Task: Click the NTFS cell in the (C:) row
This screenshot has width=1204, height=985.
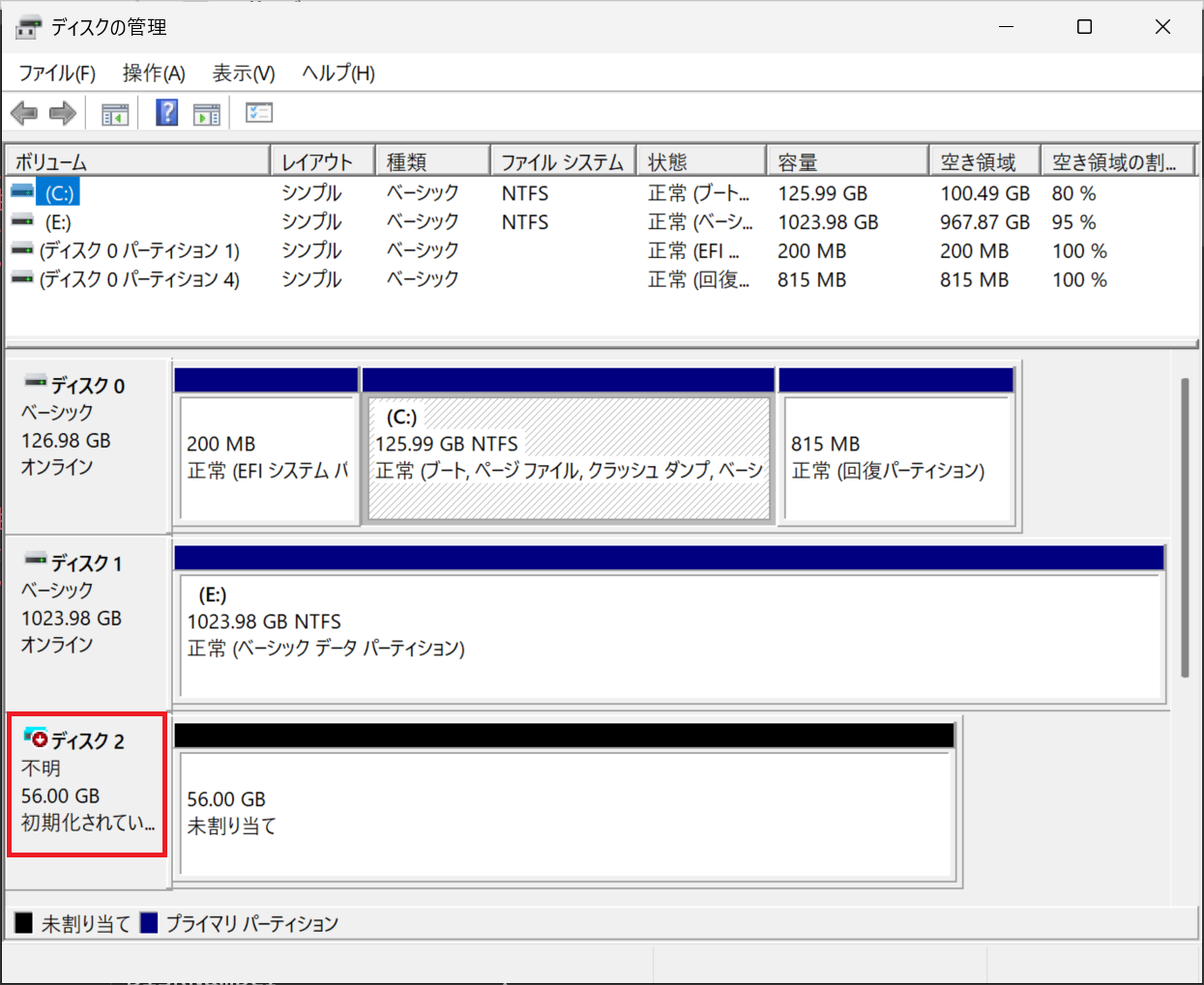Action: point(525,193)
